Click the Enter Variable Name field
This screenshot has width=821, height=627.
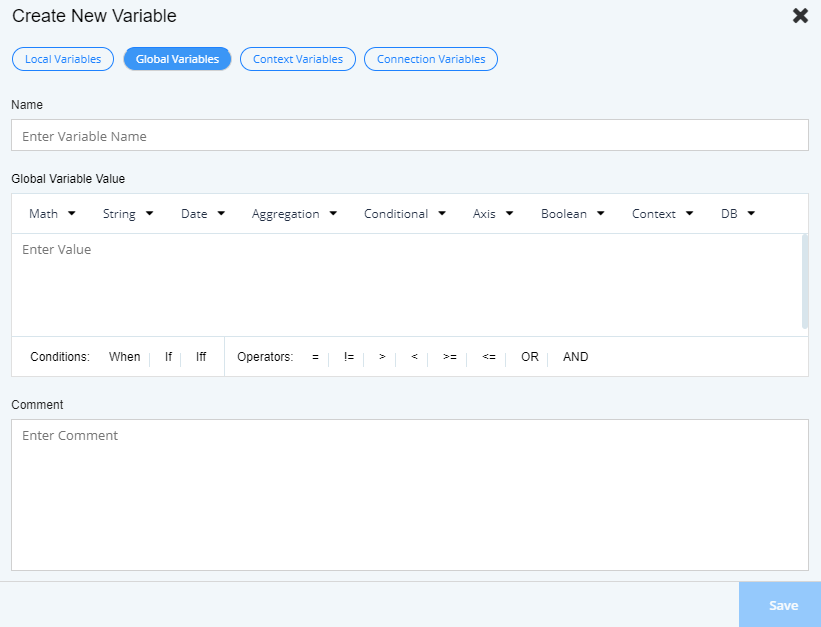(x=409, y=136)
